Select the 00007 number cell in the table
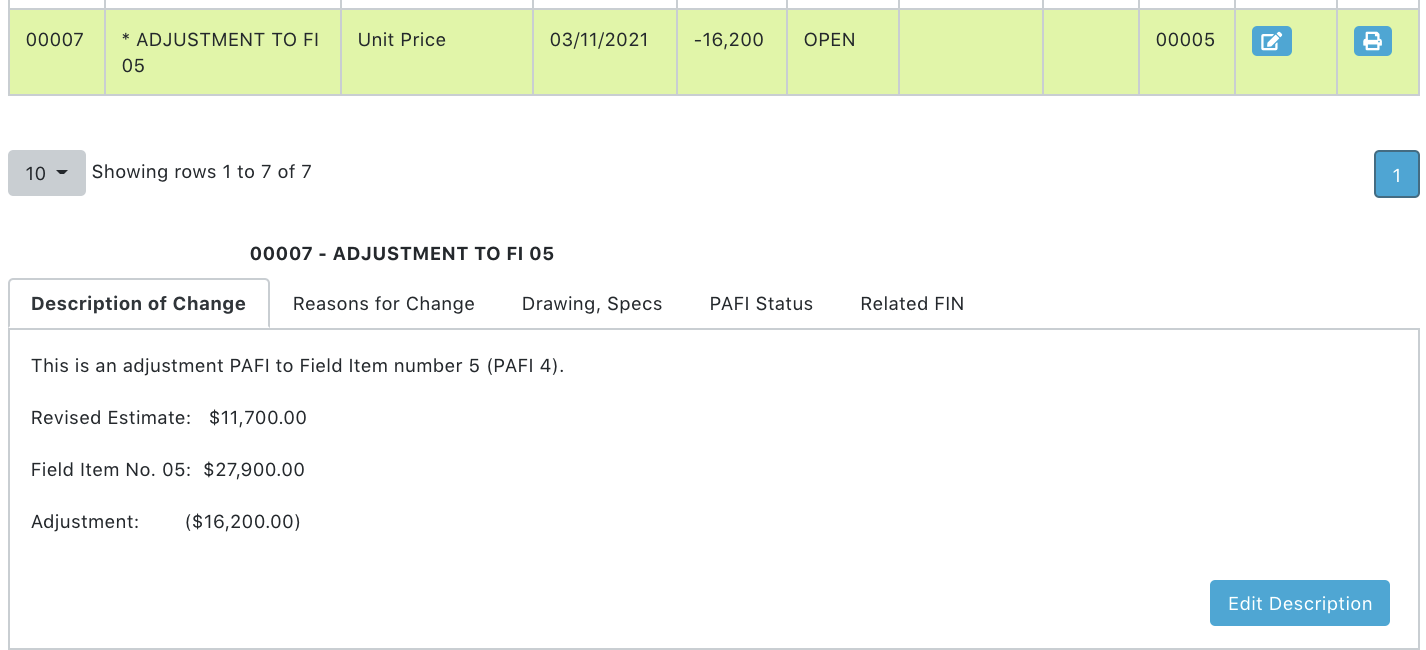The height and width of the screenshot is (650, 1426). (55, 40)
